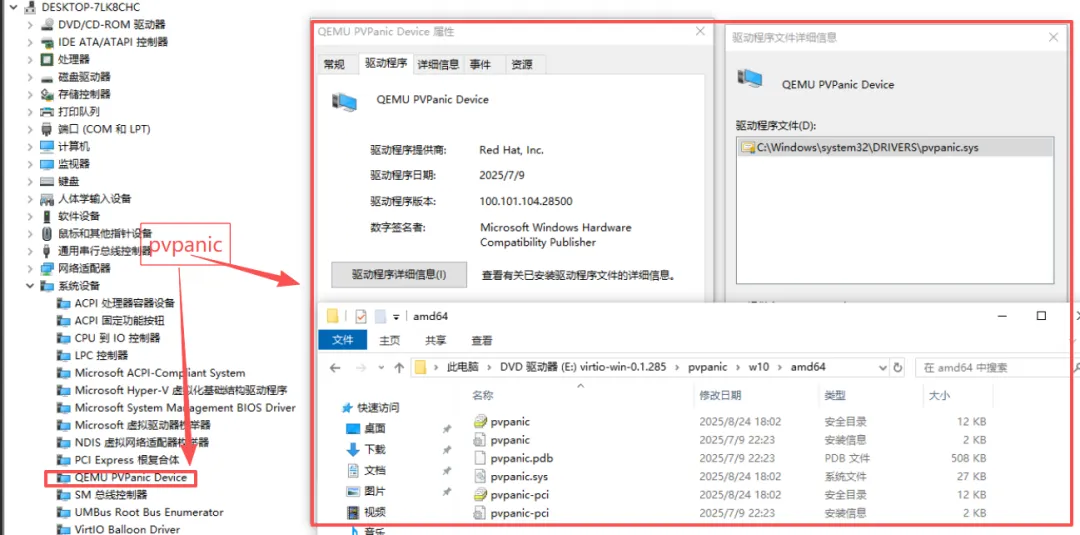Select VirtIO Balloon Driver in device tree
This screenshot has width=1080, height=535.
[x=127, y=529]
